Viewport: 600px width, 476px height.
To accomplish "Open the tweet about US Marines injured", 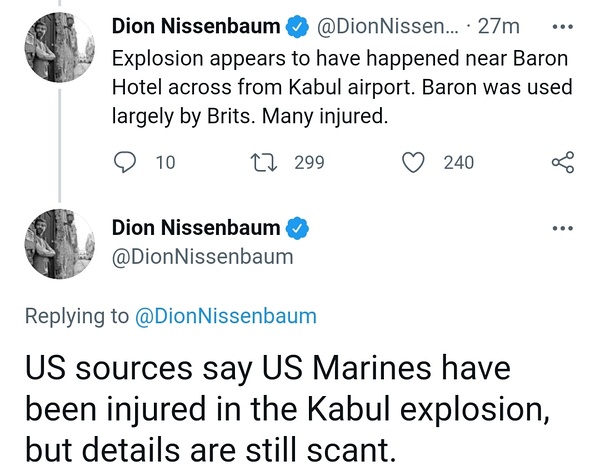I will pyautogui.click(x=268, y=407).
